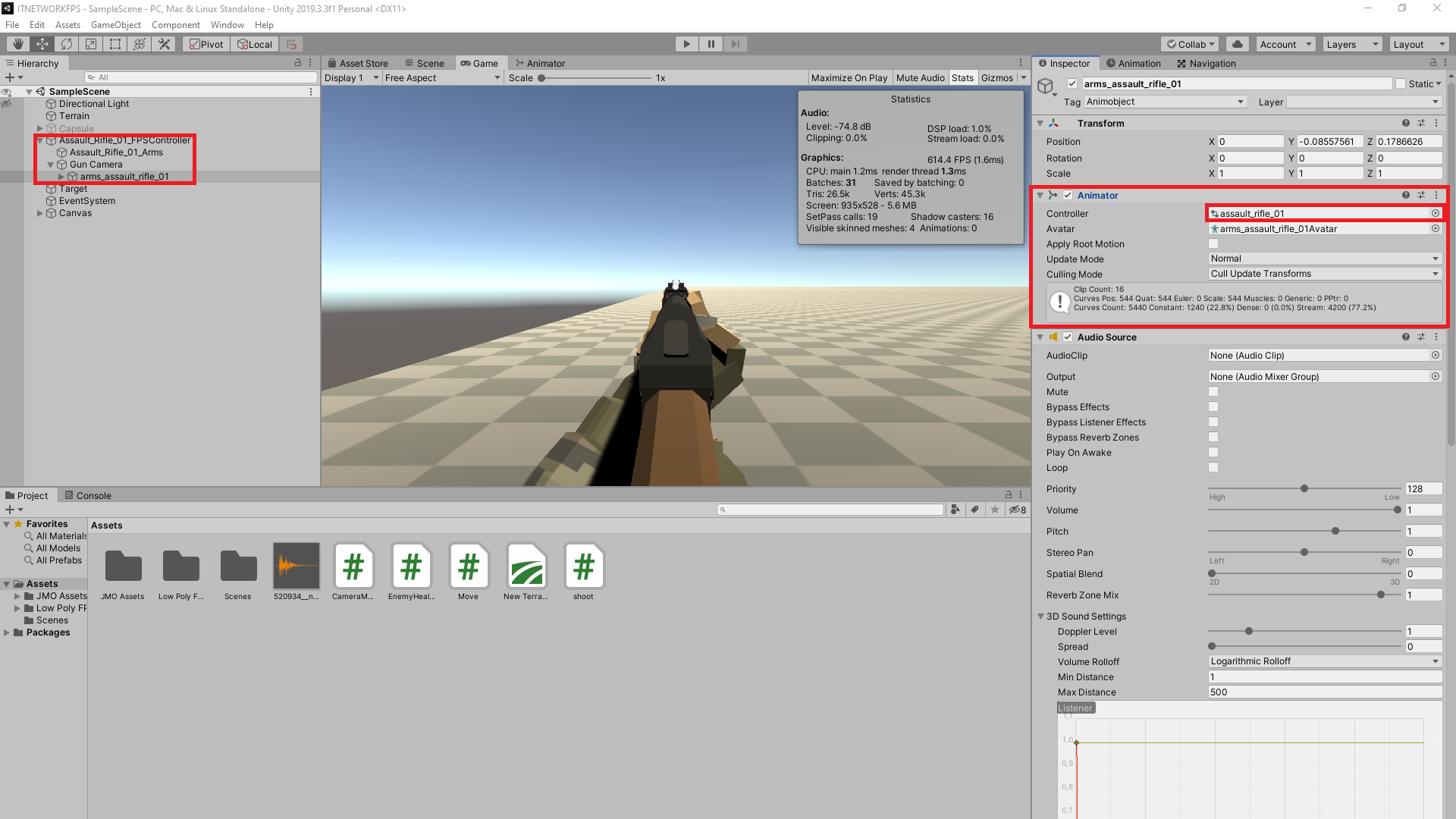Click the Mute Audio button
The width and height of the screenshot is (1456, 819).
(x=920, y=77)
